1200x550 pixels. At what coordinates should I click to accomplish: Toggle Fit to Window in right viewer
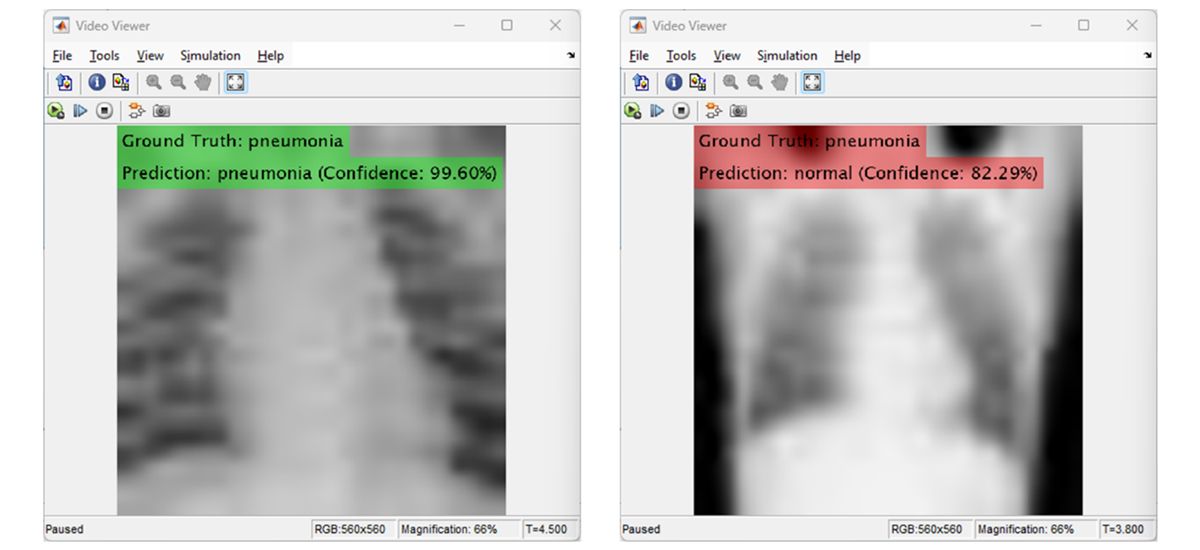click(812, 83)
